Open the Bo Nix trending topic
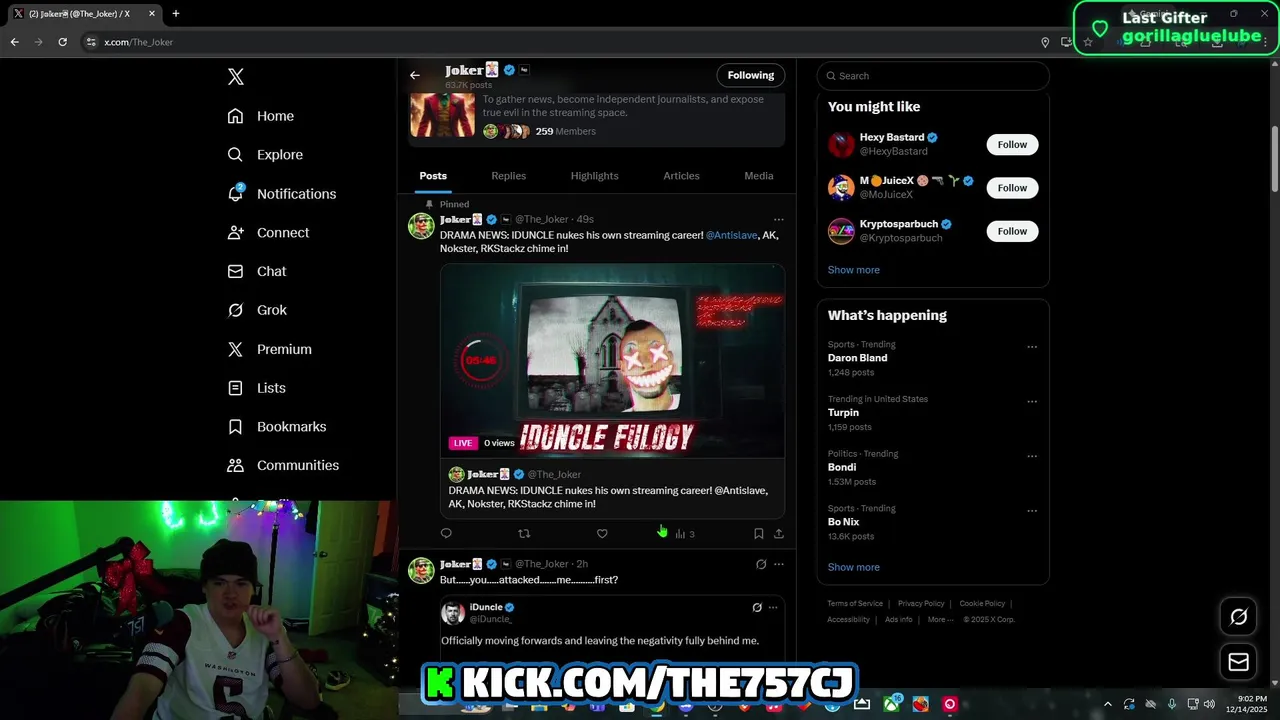Image resolution: width=1280 pixels, height=720 pixels. click(x=843, y=522)
